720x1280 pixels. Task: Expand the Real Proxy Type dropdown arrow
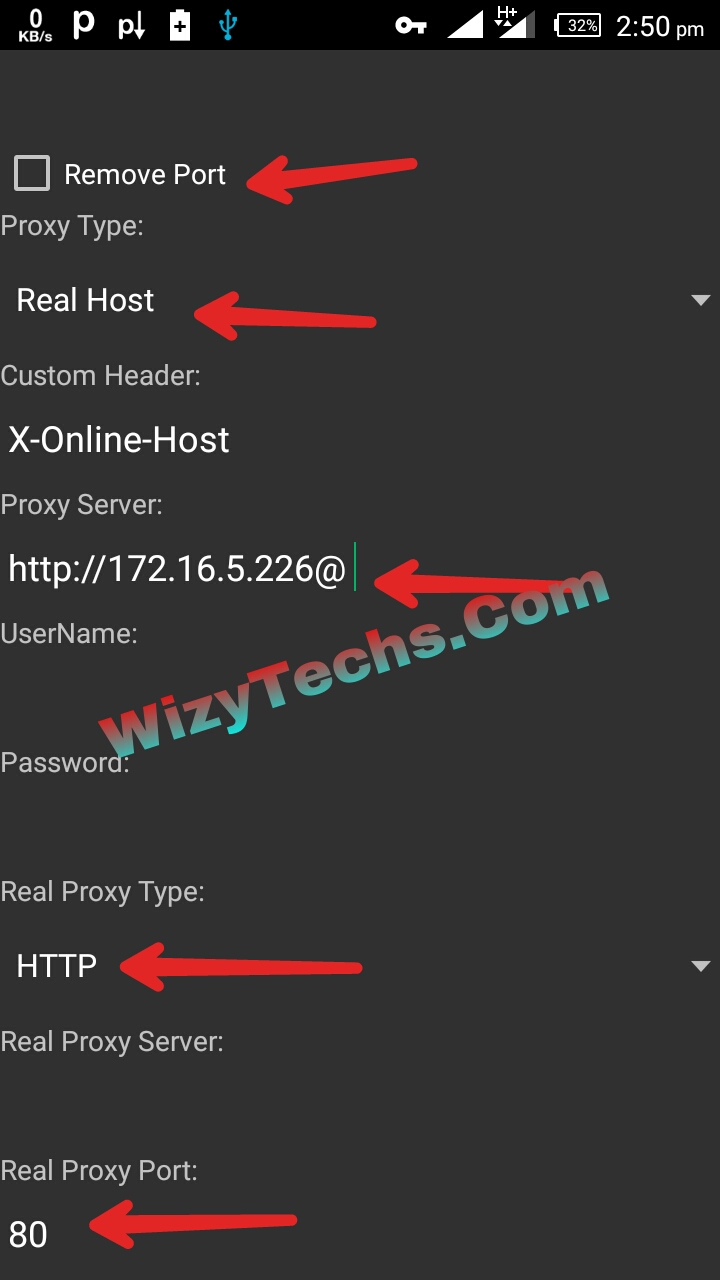click(x=700, y=966)
